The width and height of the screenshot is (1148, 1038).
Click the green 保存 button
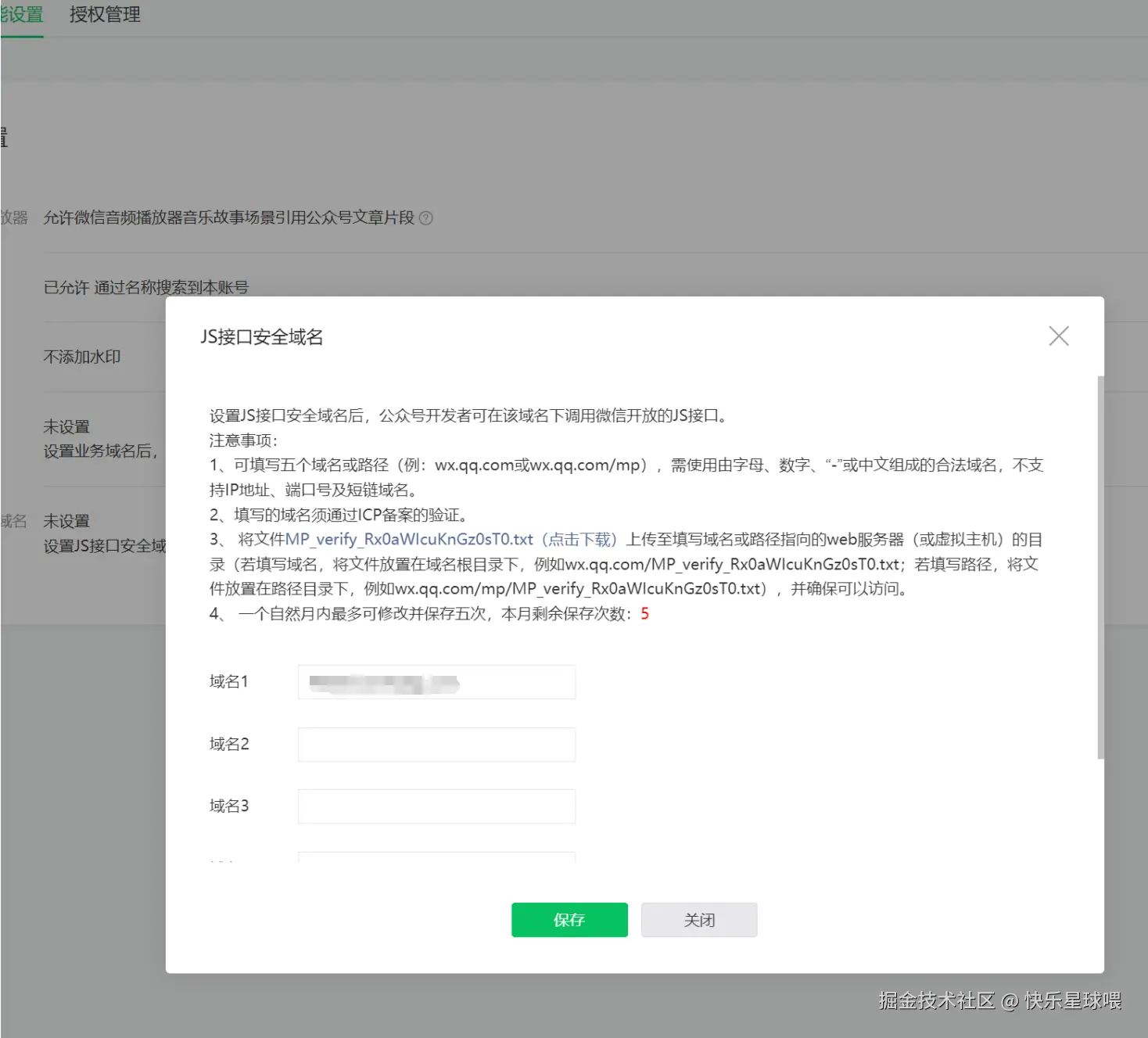coord(569,920)
